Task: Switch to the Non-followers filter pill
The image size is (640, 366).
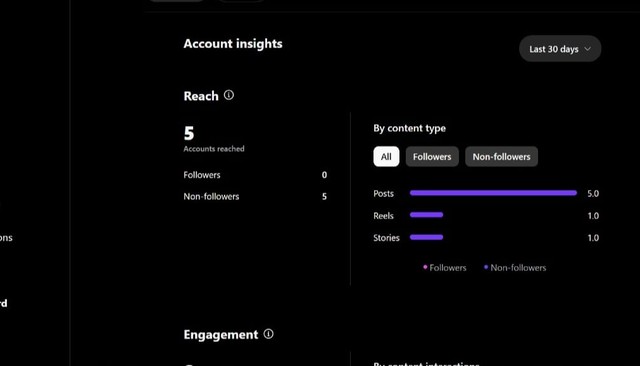Action: coord(501,157)
